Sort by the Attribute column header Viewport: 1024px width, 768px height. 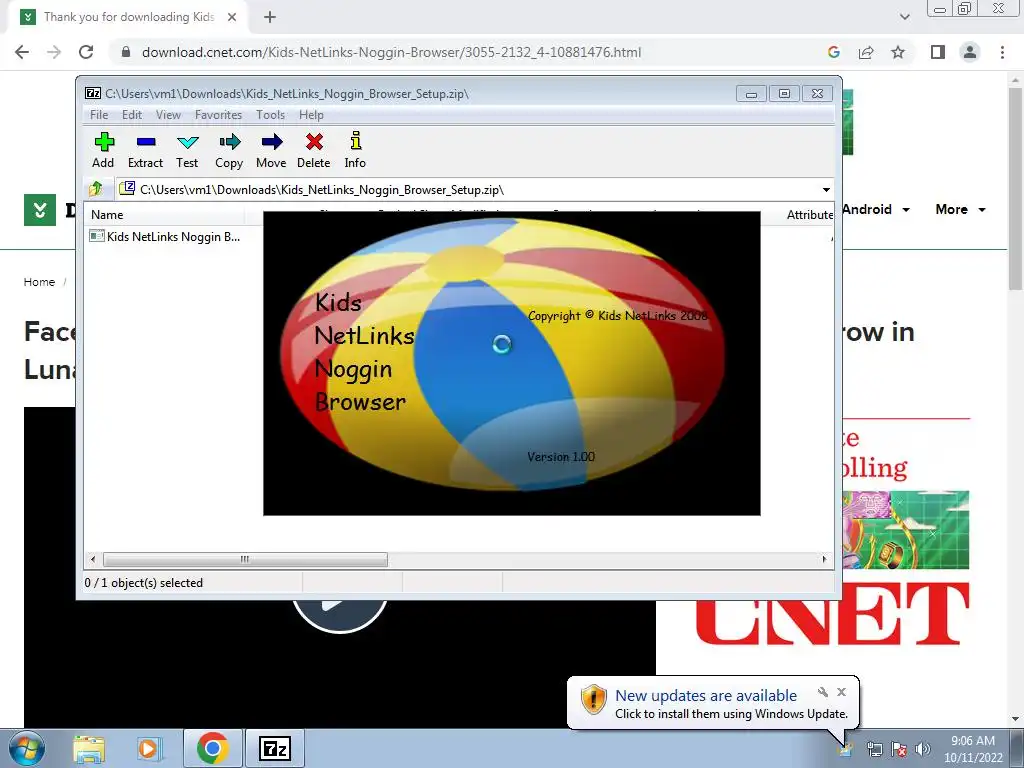click(x=810, y=215)
